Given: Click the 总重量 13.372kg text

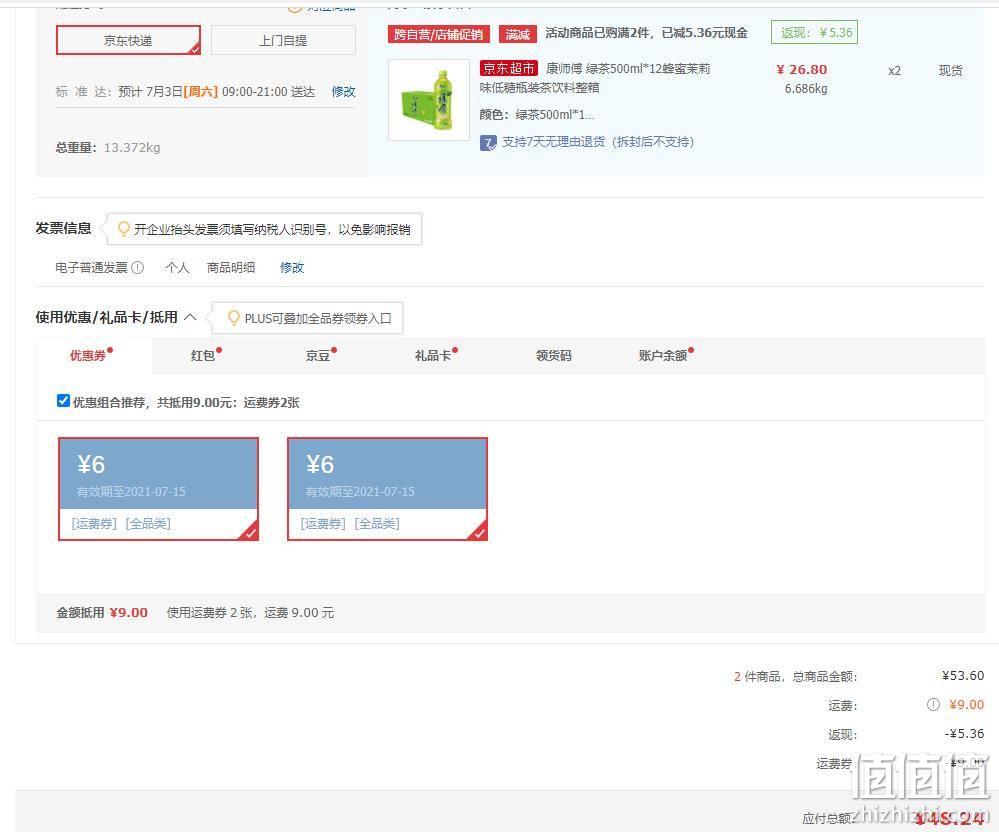Looking at the screenshot, I should tap(108, 148).
